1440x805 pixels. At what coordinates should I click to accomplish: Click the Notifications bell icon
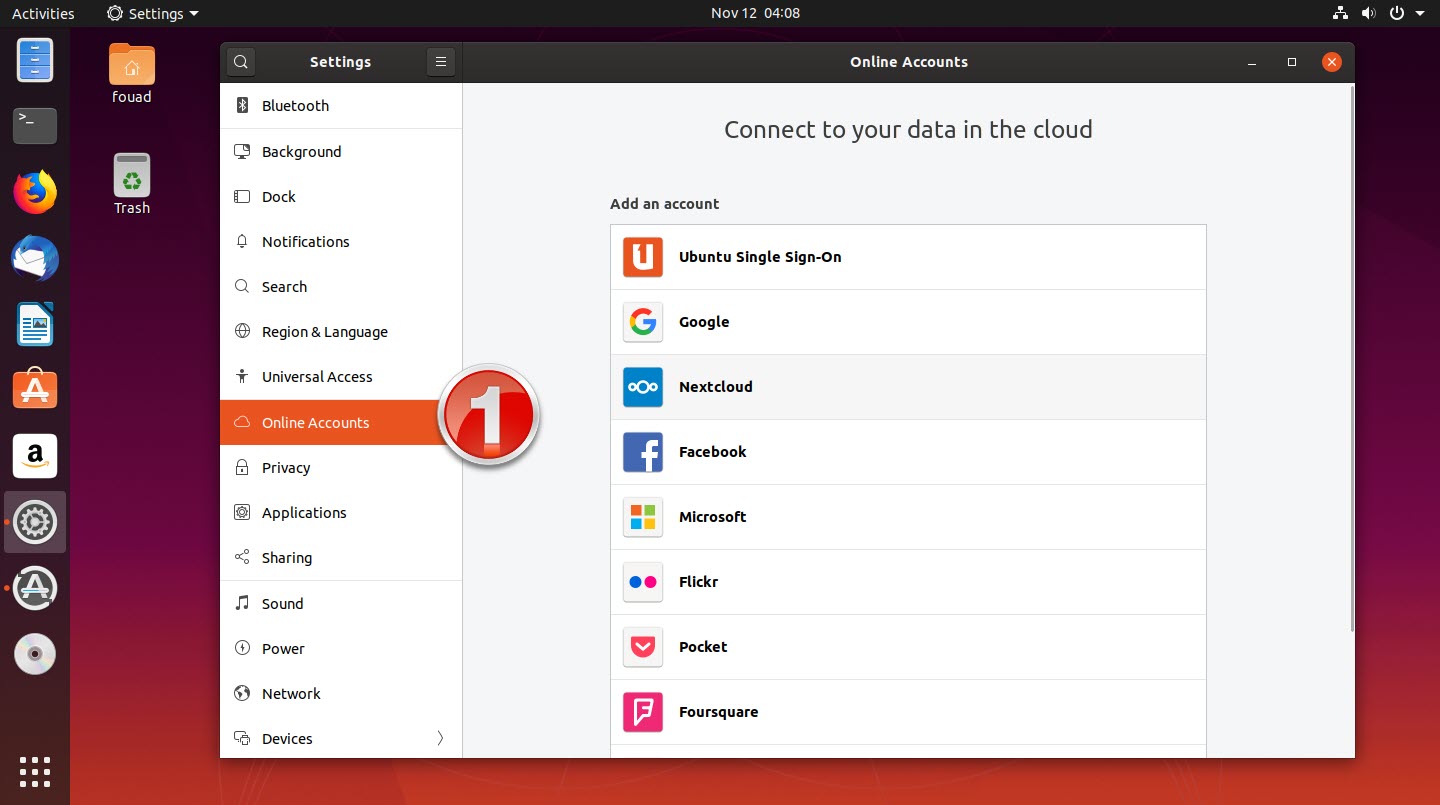(241, 242)
